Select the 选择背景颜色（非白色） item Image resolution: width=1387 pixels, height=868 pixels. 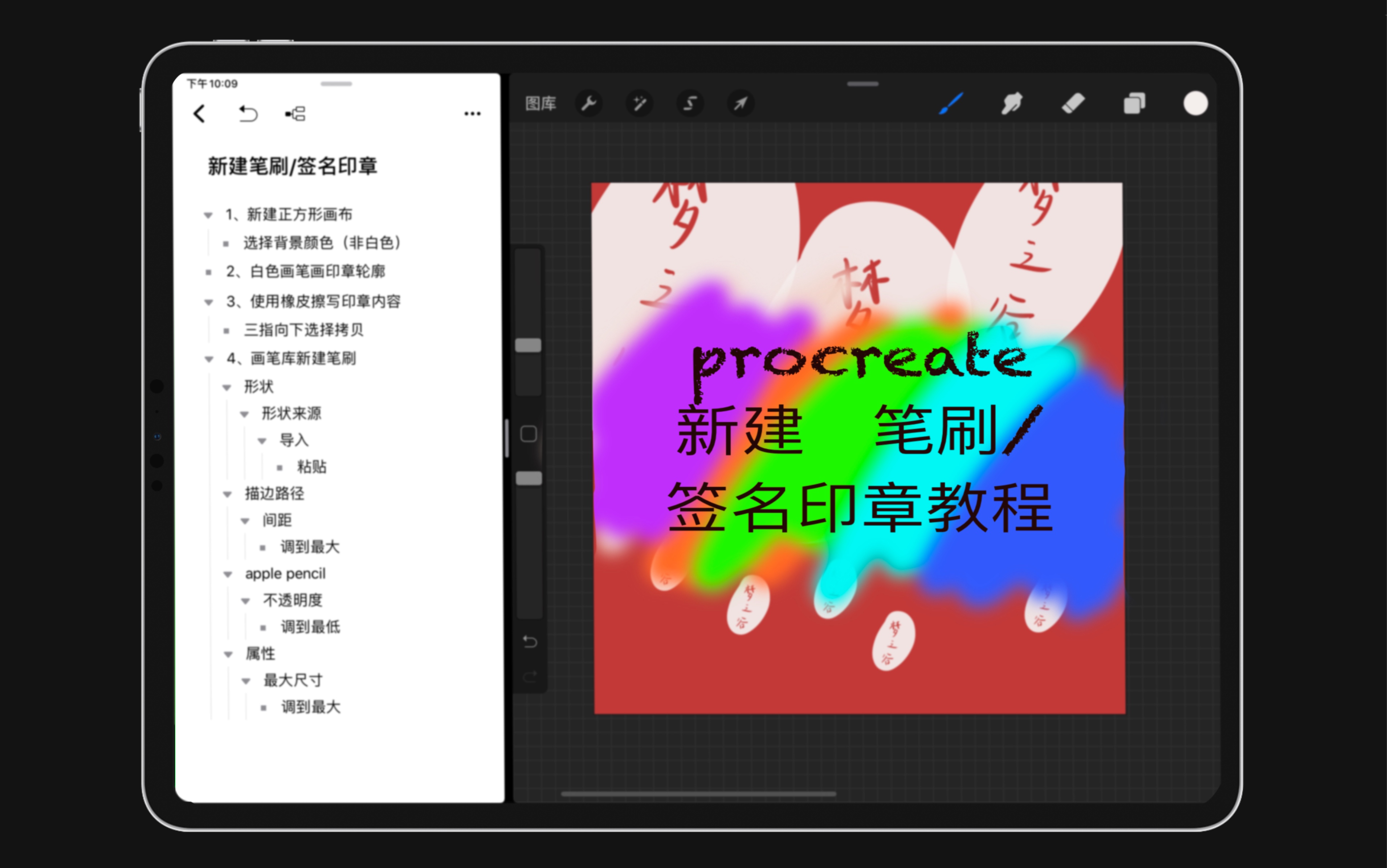(322, 243)
